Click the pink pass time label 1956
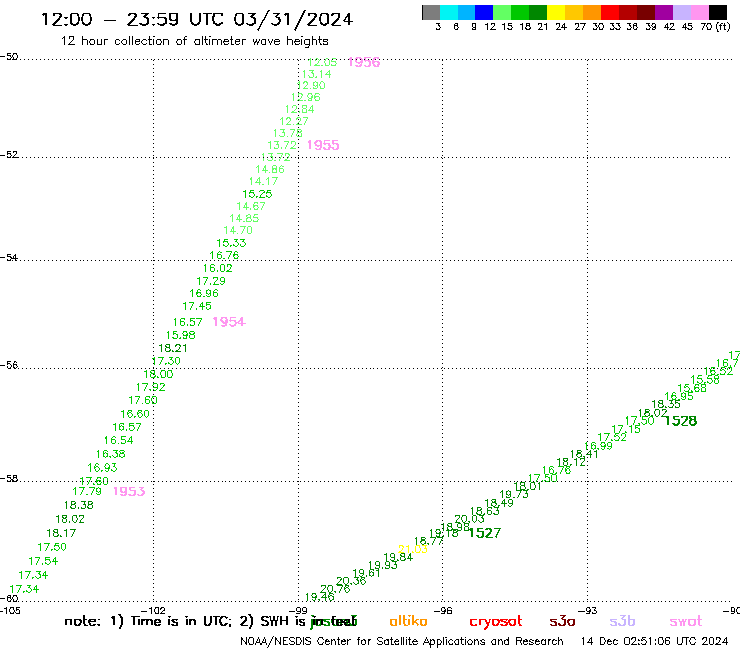 pyautogui.click(x=364, y=62)
